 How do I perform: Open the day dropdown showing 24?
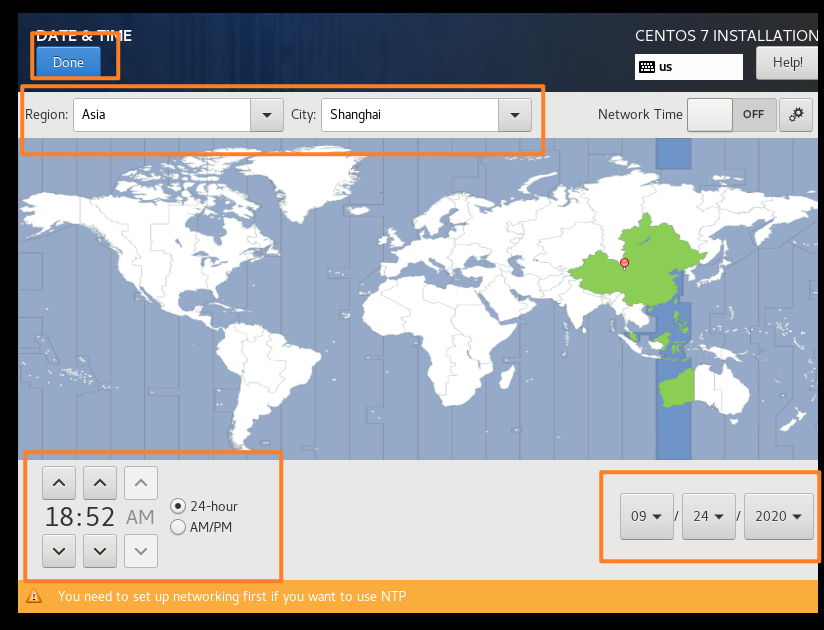(708, 516)
